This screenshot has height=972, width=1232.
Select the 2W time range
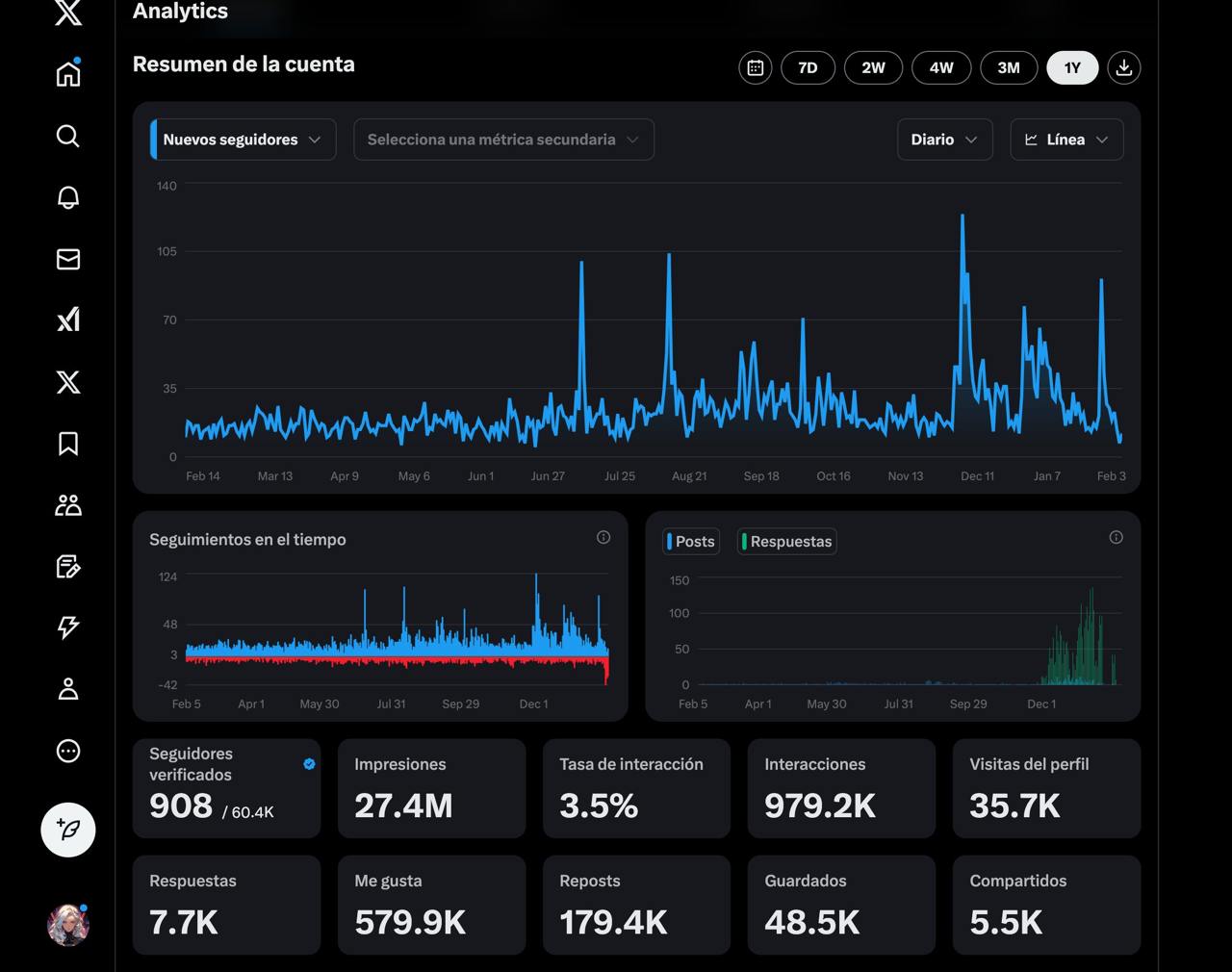tap(873, 68)
